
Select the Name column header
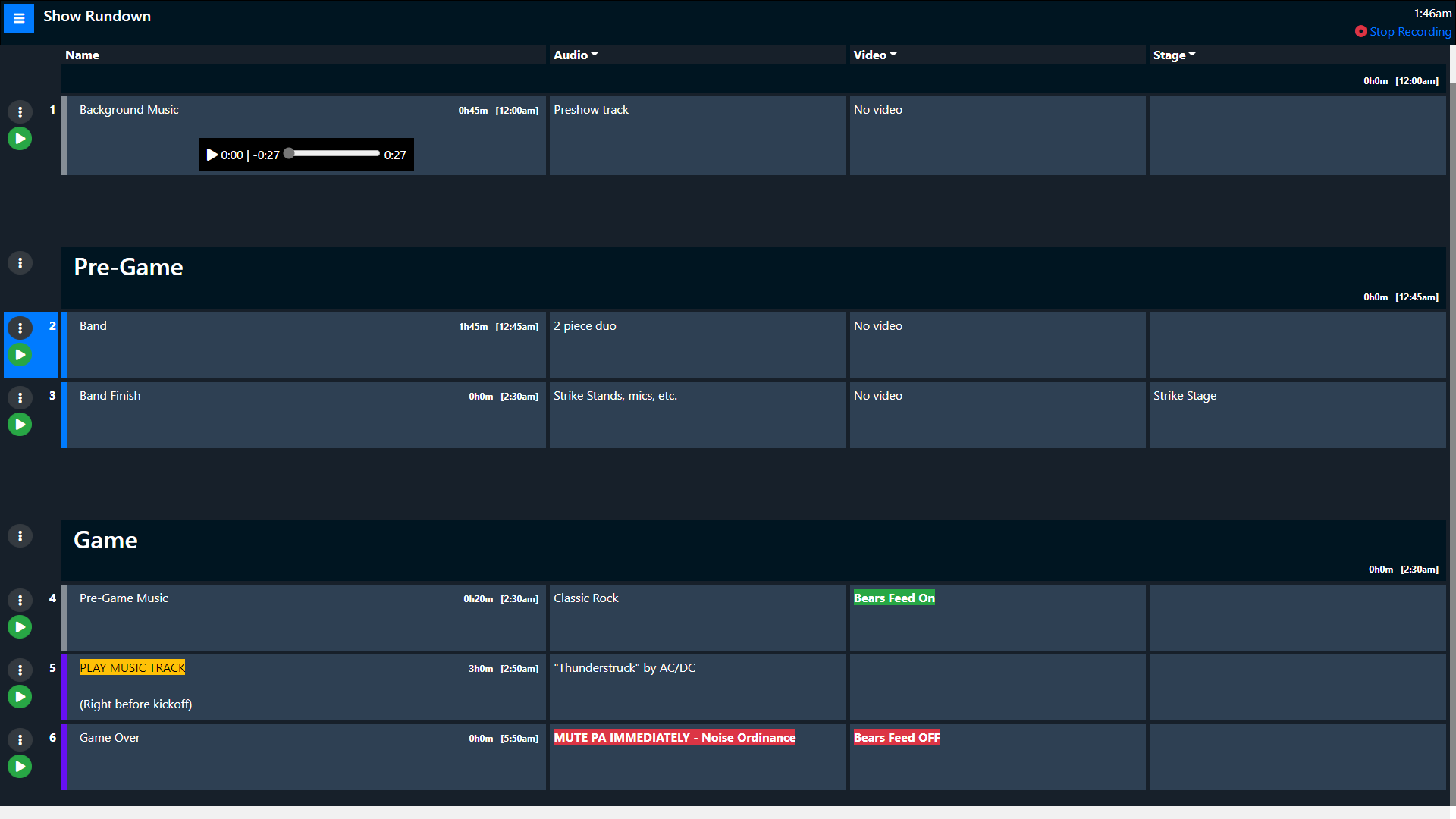[83, 55]
